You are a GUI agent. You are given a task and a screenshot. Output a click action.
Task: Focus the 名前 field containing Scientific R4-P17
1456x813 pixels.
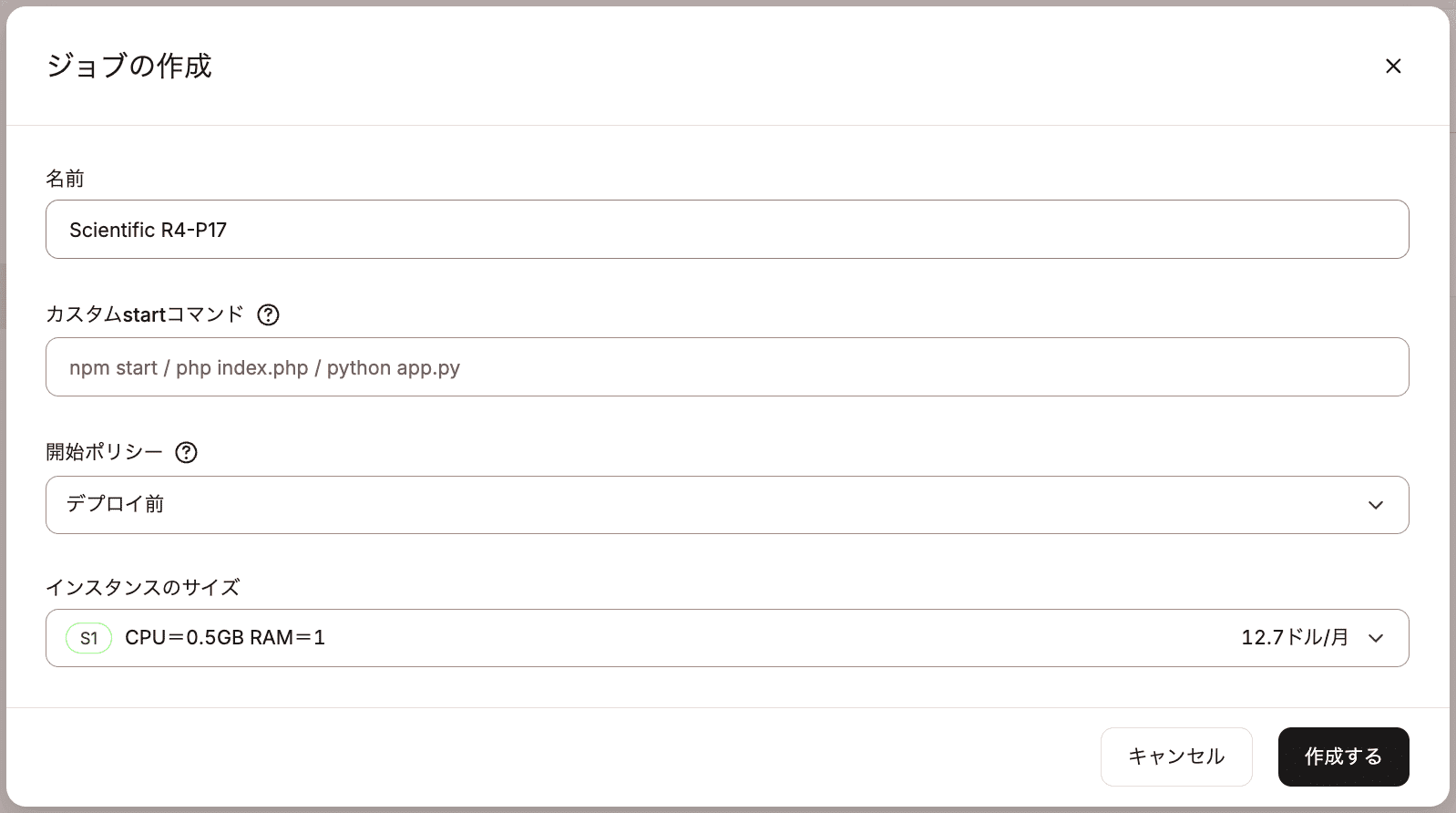pos(727,230)
